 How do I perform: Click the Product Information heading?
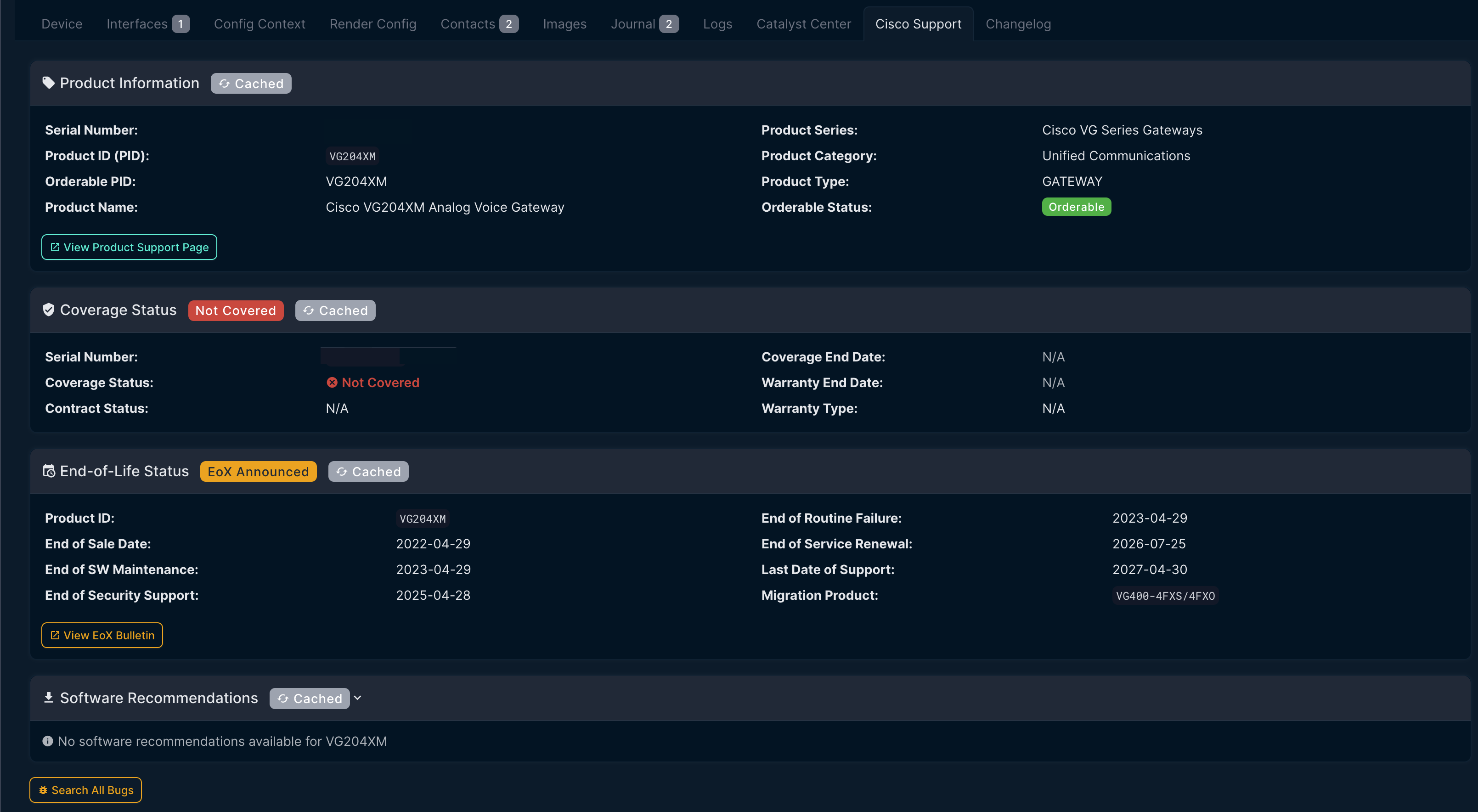pos(130,83)
